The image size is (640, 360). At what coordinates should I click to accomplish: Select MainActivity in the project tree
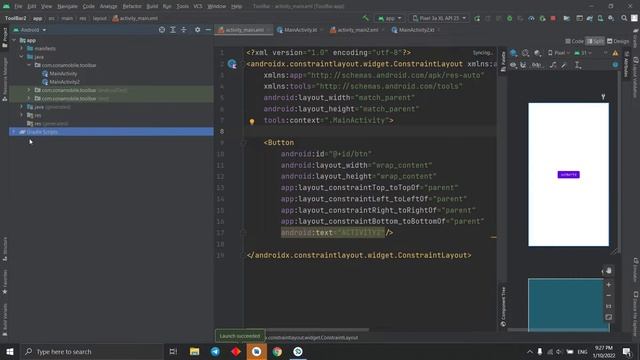point(63,74)
